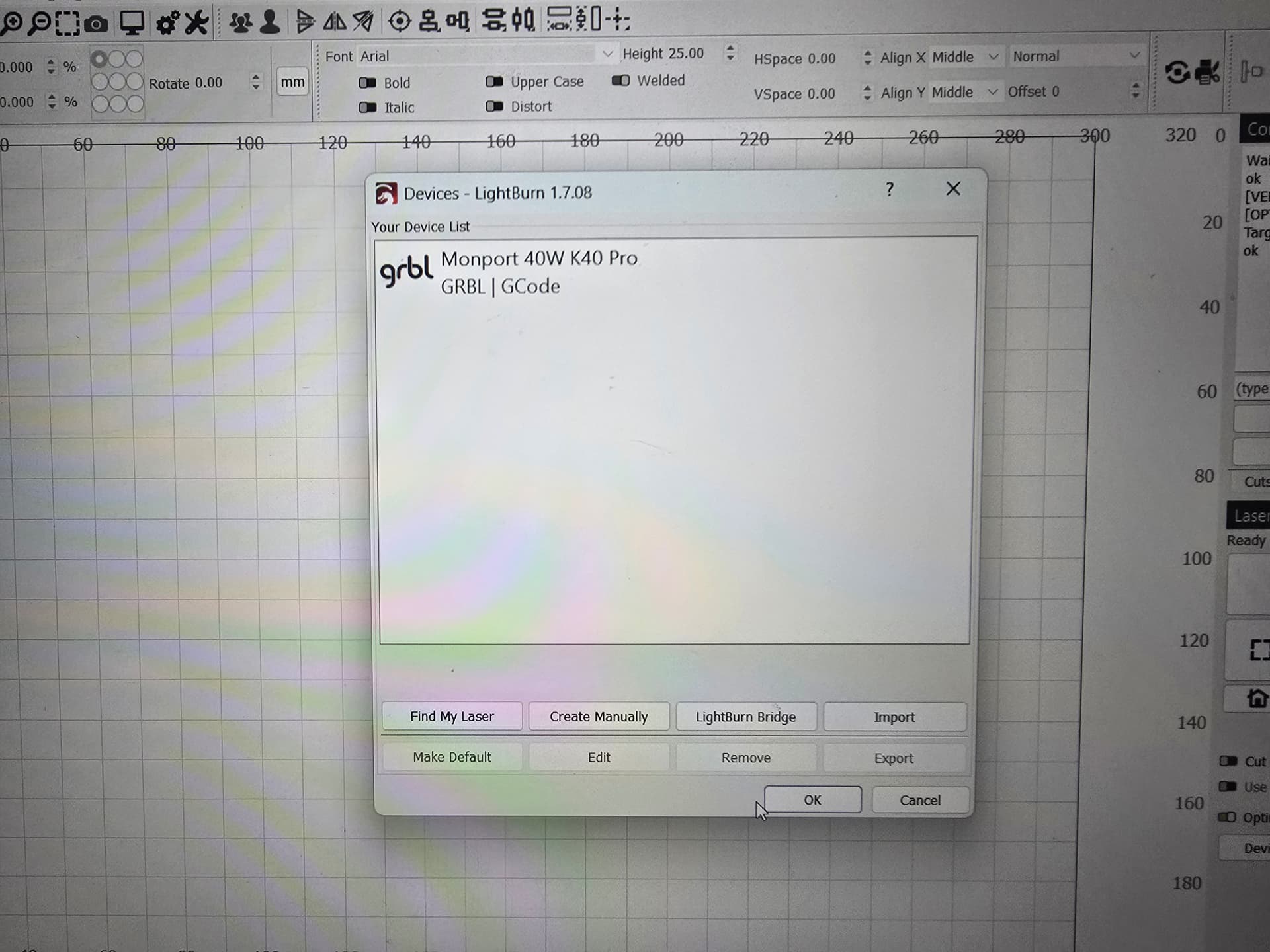
Task: Click the Zoom In magnifier icon
Action: (x=12, y=23)
